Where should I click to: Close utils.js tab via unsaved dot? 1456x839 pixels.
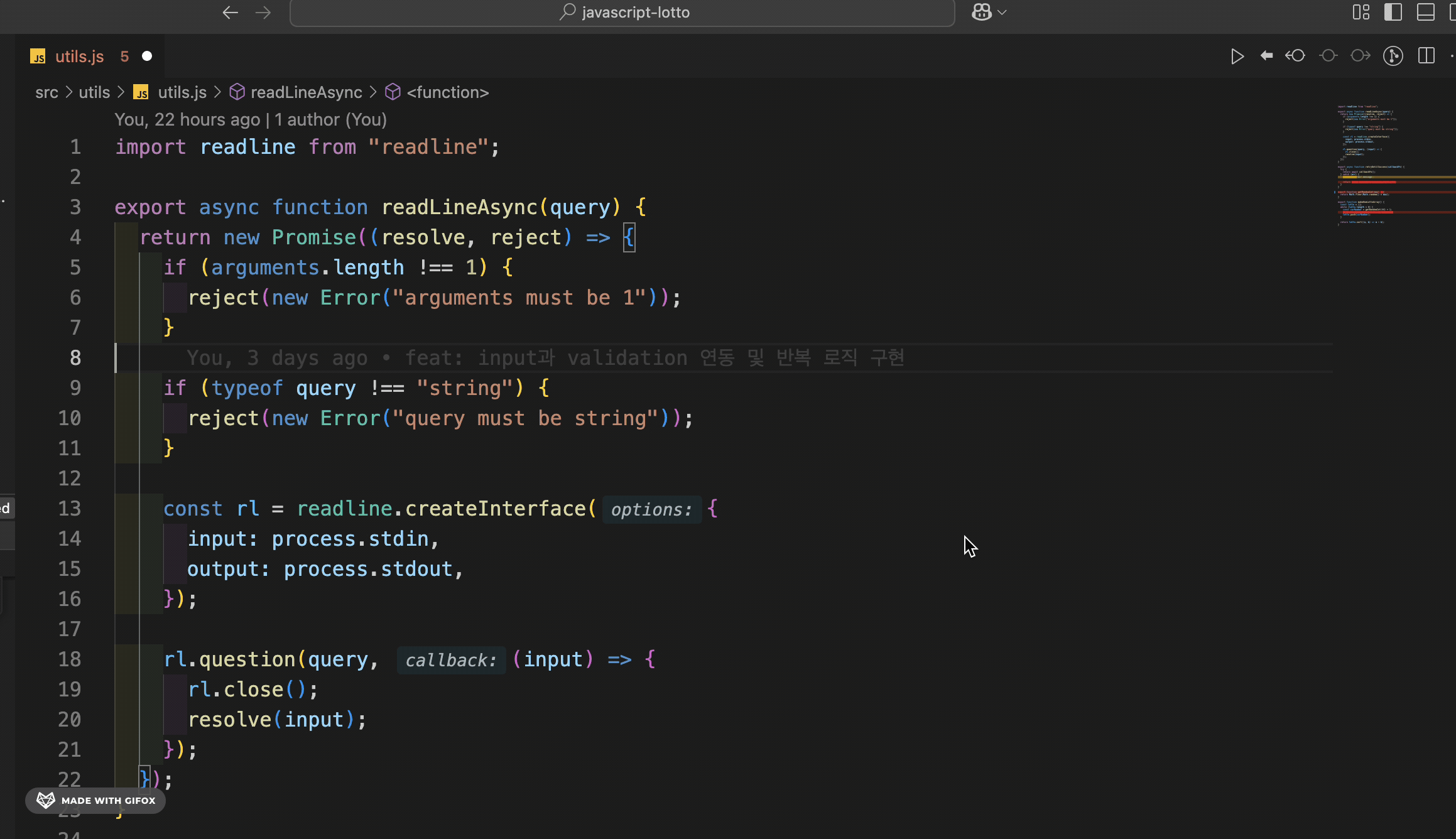click(147, 57)
